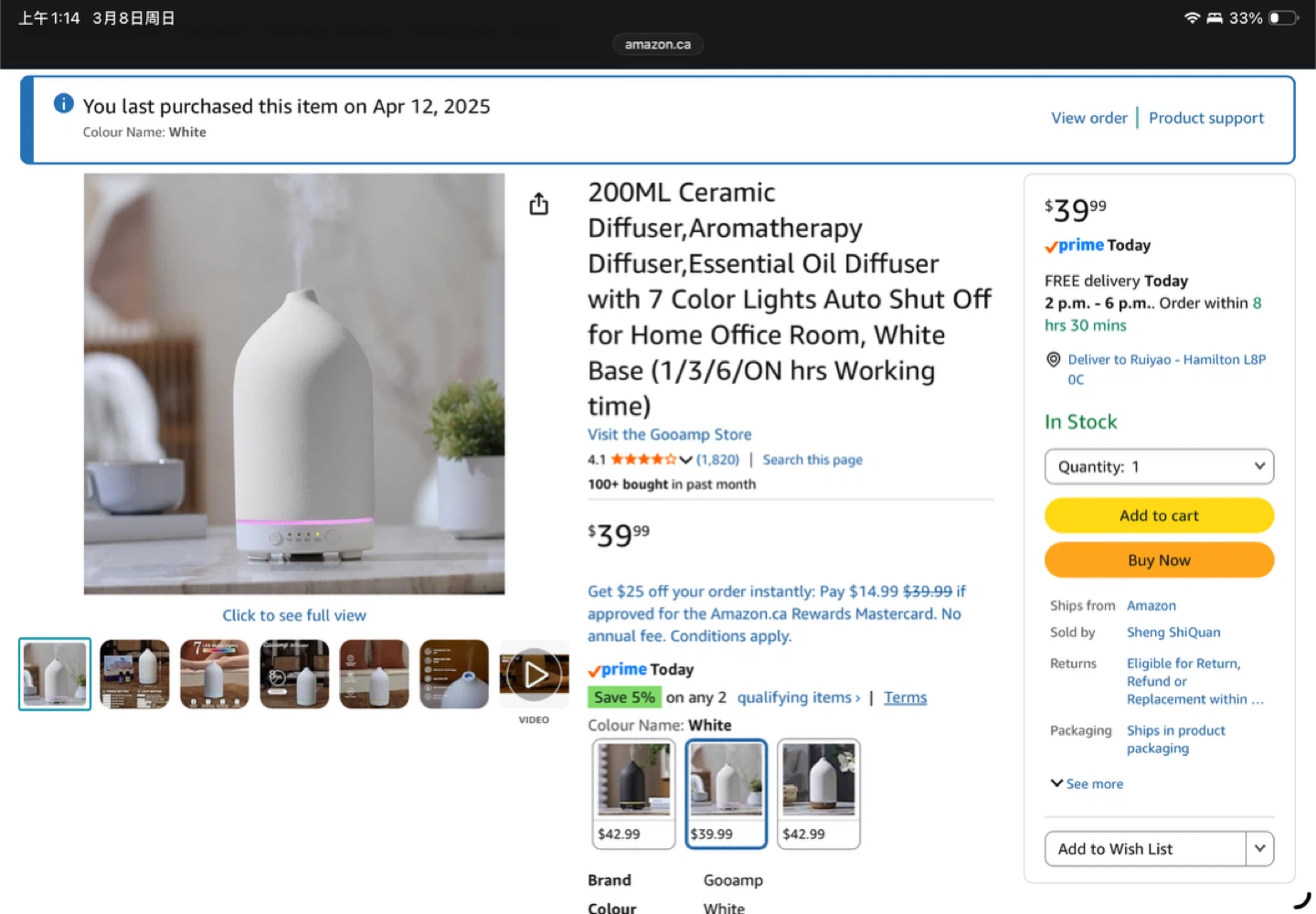Open rating breakdown chevron next to stars

(685, 460)
